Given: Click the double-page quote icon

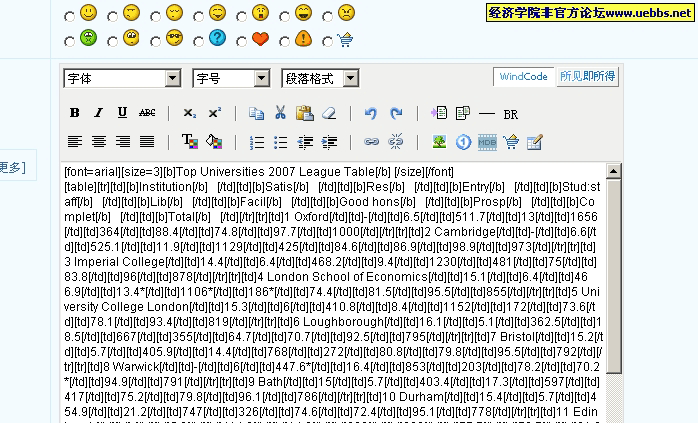Looking at the screenshot, I should 463,113.
